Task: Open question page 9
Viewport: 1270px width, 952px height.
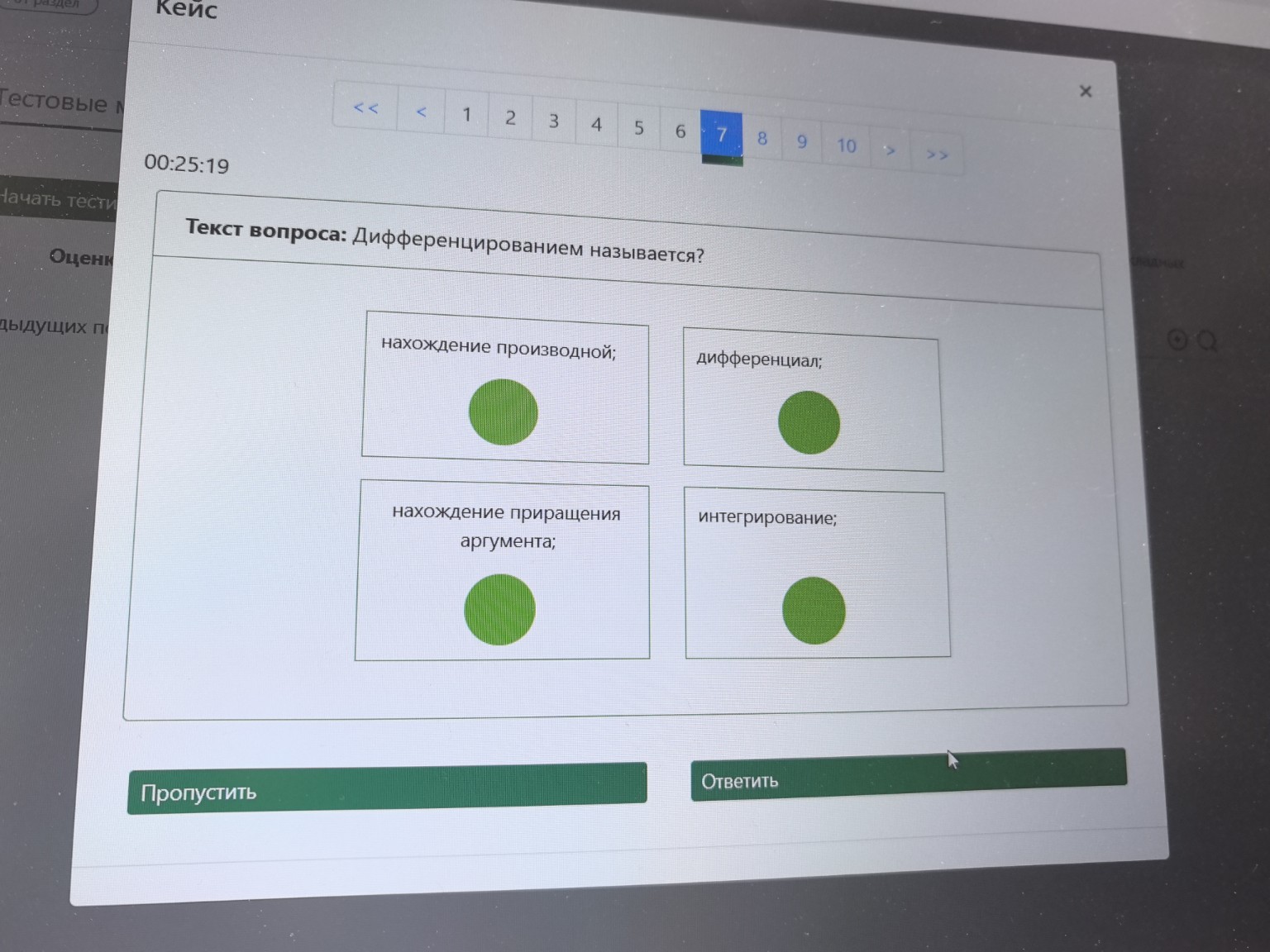Action: point(801,142)
